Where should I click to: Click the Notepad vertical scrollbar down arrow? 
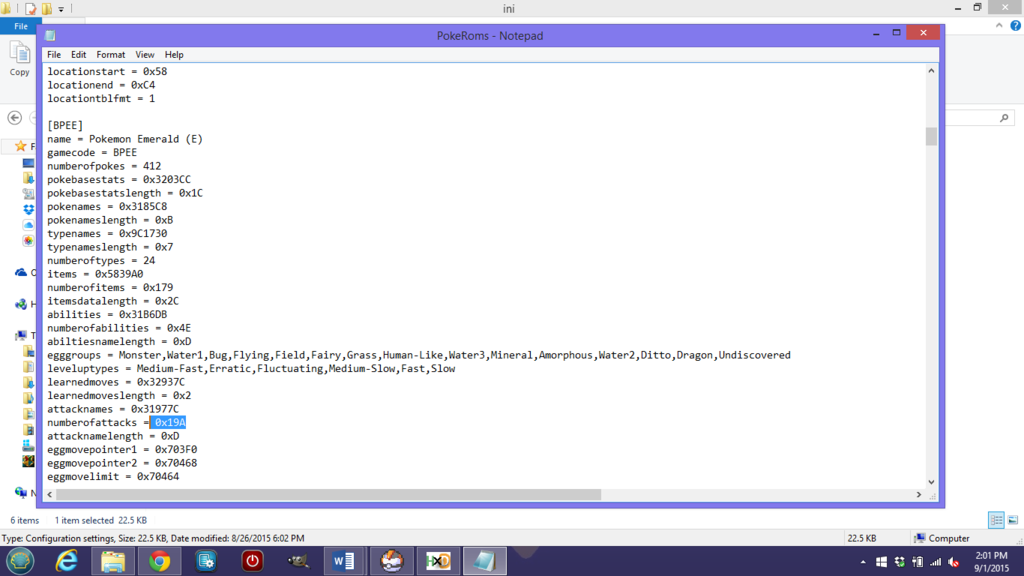point(931,482)
